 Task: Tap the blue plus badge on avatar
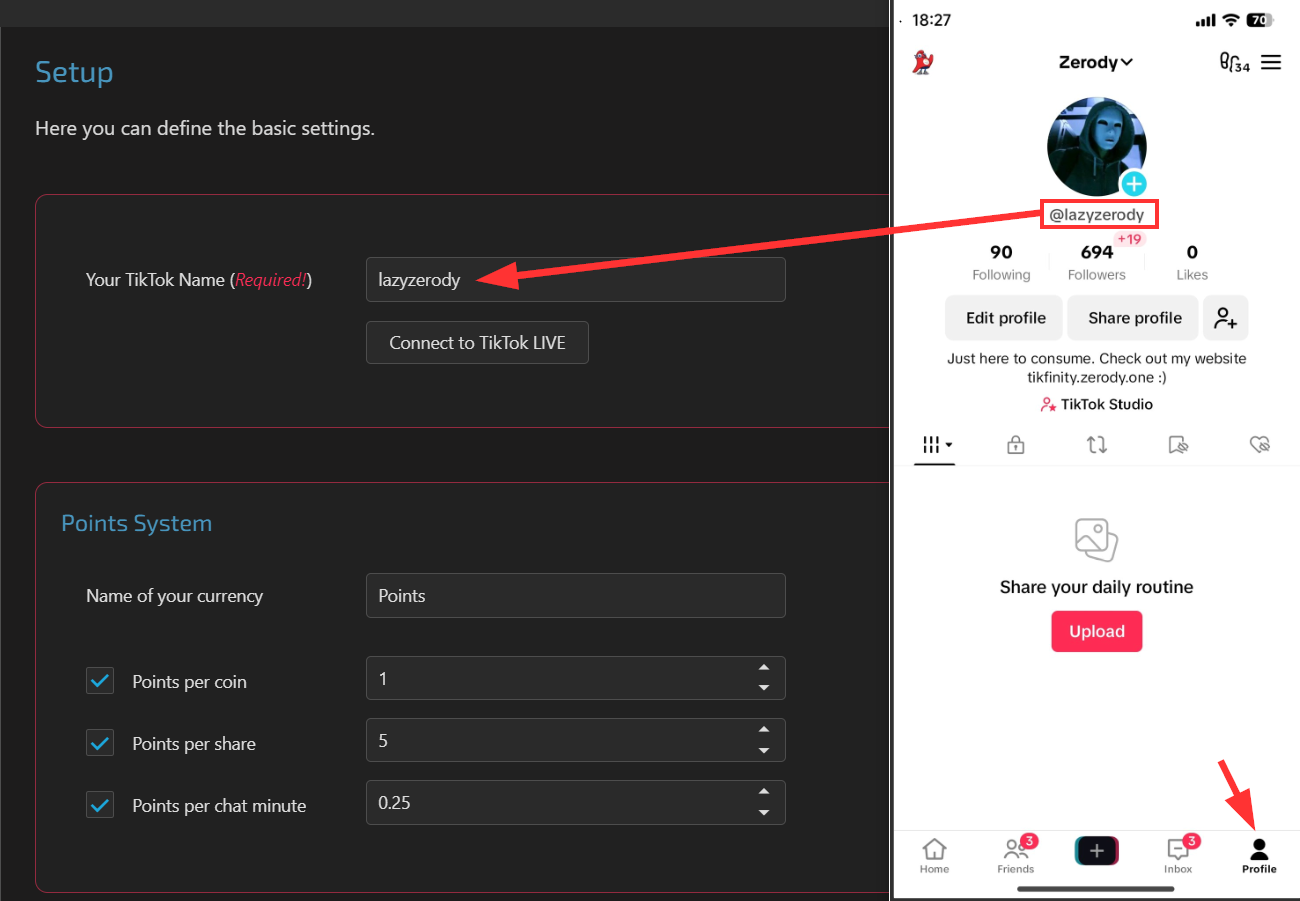tap(1133, 184)
